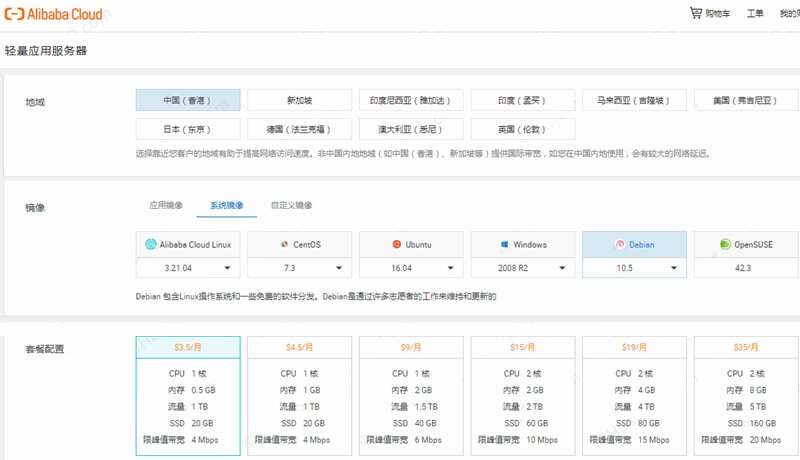Click the OpenSUSE logo icon

[x=725, y=244]
